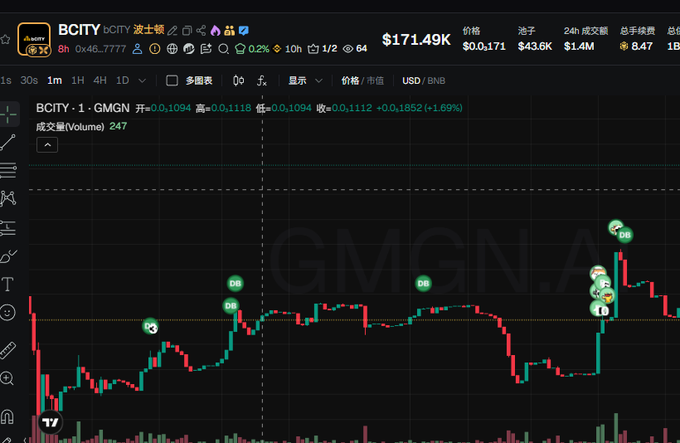
Task: Set currency to BNB
Action: pyautogui.click(x=436, y=81)
